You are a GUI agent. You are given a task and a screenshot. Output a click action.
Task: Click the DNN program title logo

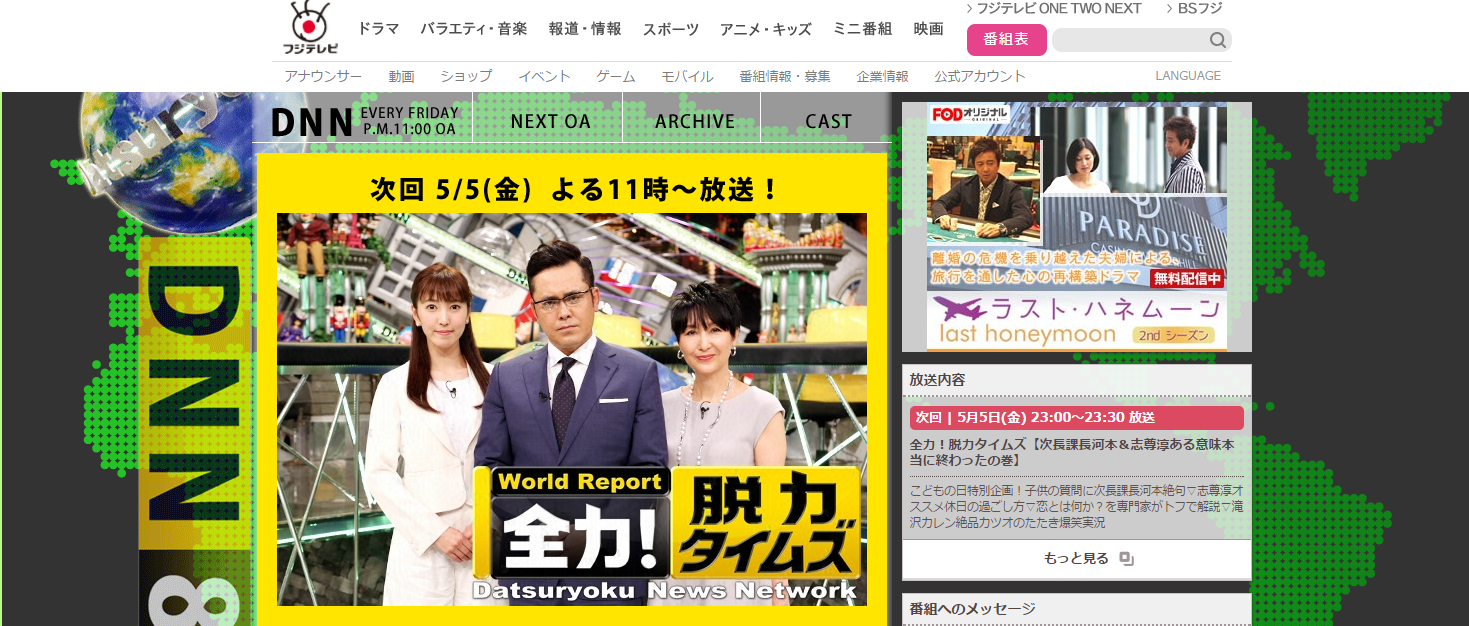point(312,122)
